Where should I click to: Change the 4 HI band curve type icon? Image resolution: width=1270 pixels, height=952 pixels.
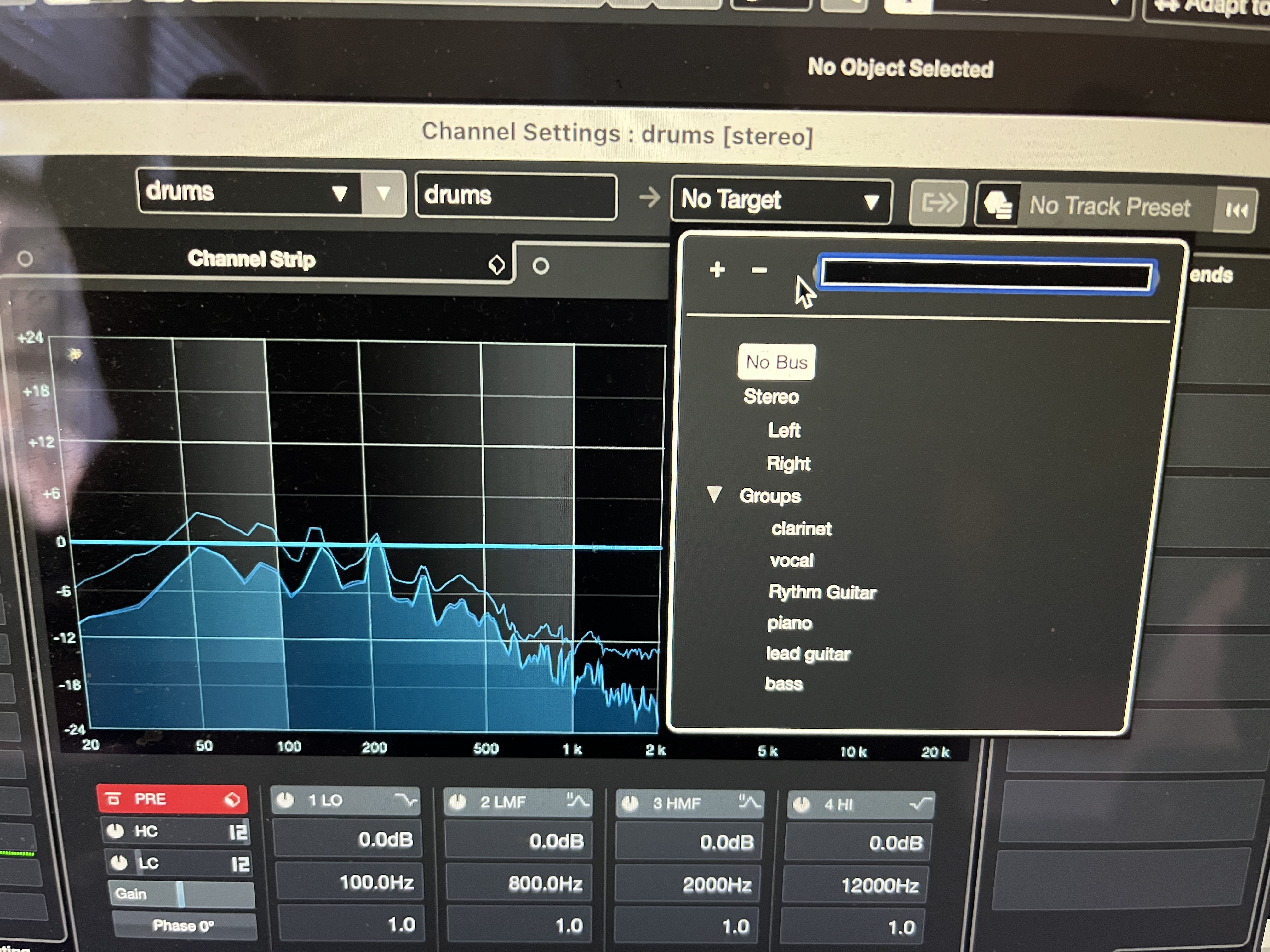(x=920, y=804)
